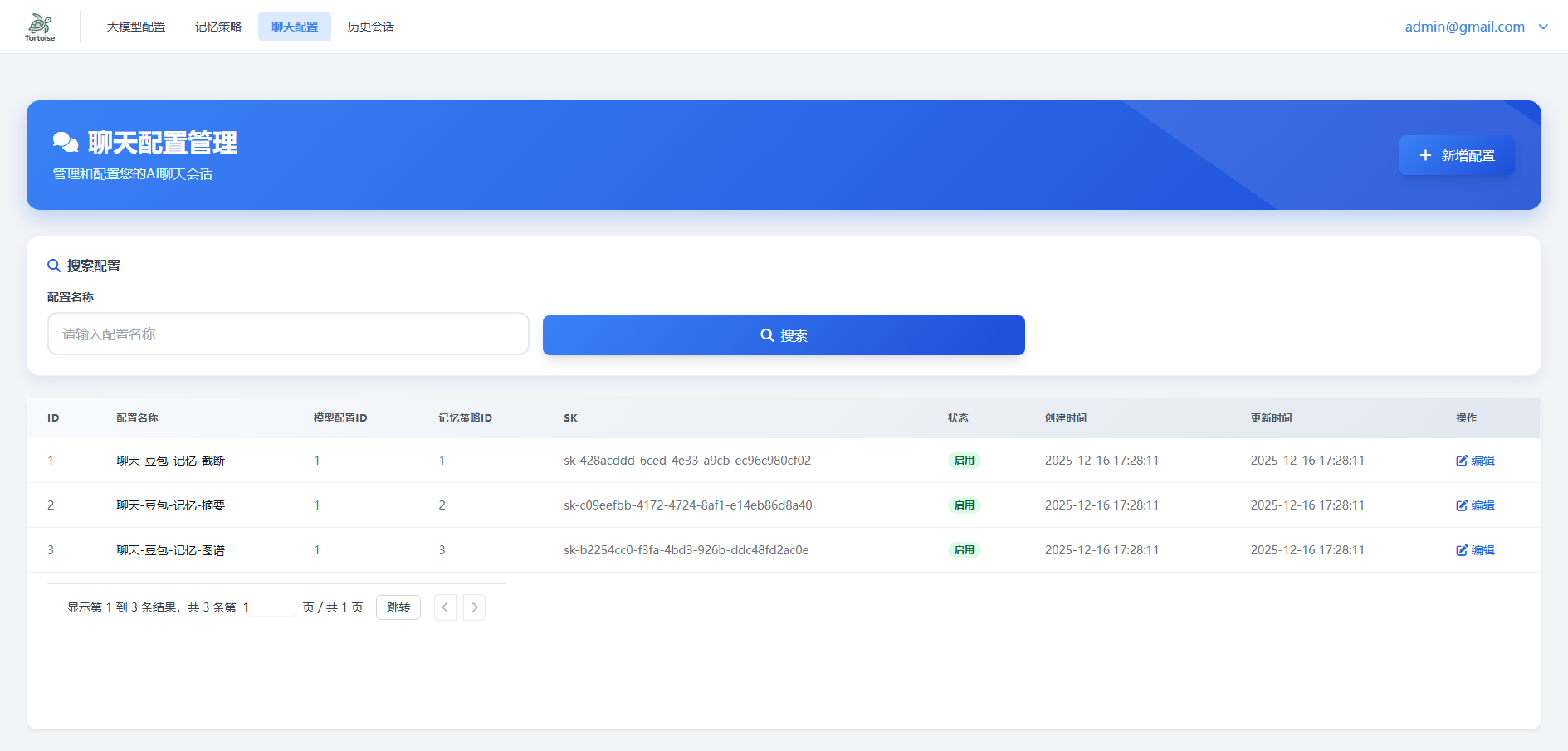The image size is (1568, 751).
Task: Click 编辑 for 聊天-豆包-记忆-截断 row
Action: [x=1475, y=461]
